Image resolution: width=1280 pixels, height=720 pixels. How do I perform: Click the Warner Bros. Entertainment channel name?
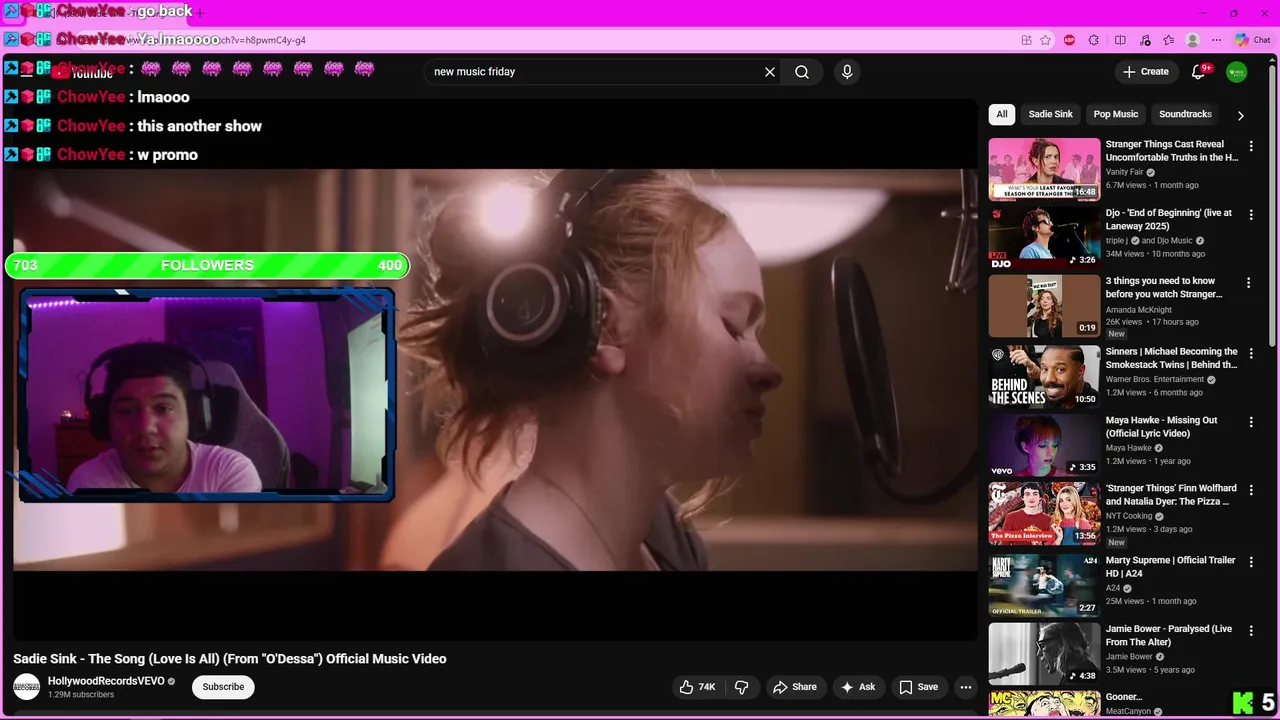(x=1155, y=380)
